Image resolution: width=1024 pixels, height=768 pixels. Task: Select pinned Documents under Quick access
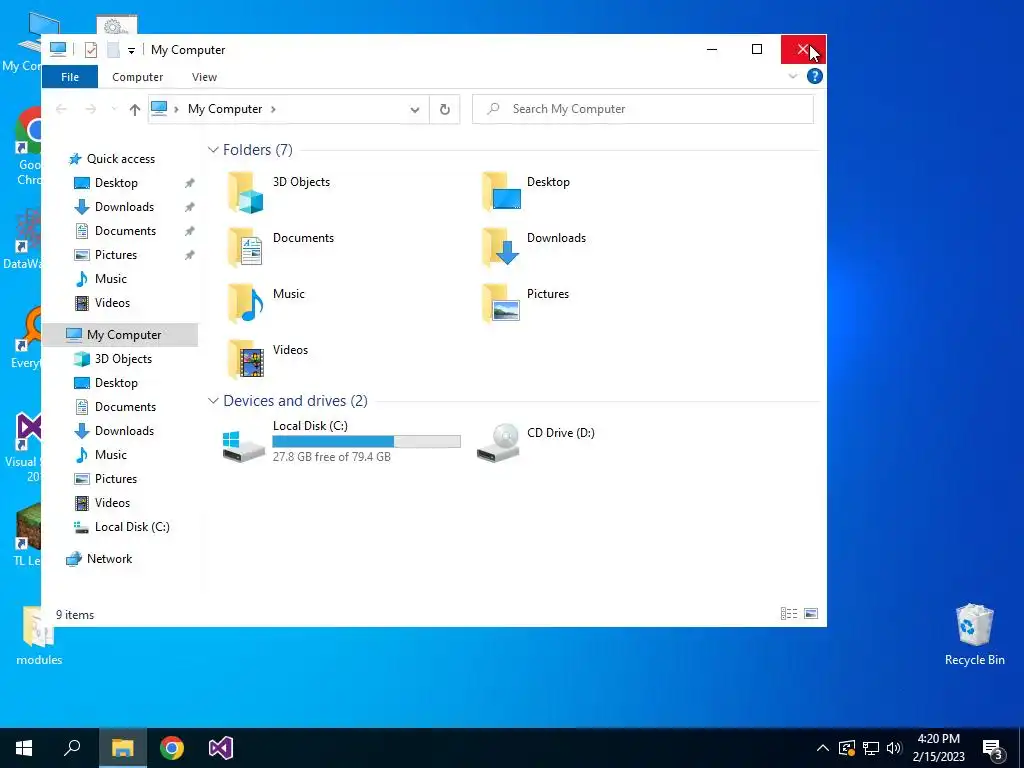click(x=125, y=231)
